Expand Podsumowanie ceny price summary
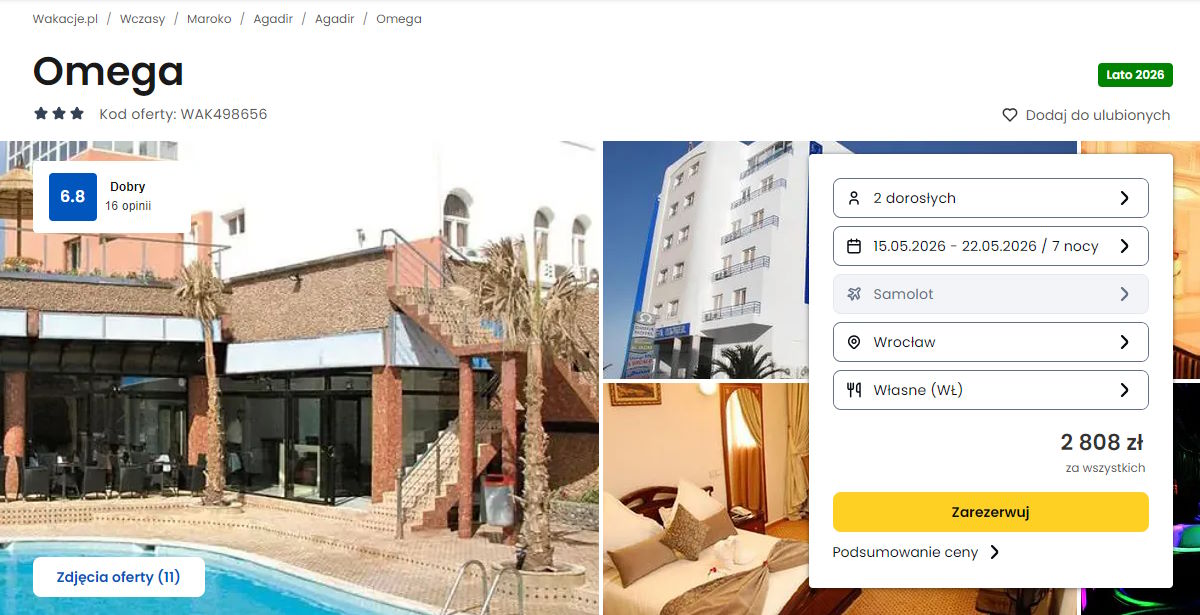This screenshot has width=1200, height=615. 916,552
